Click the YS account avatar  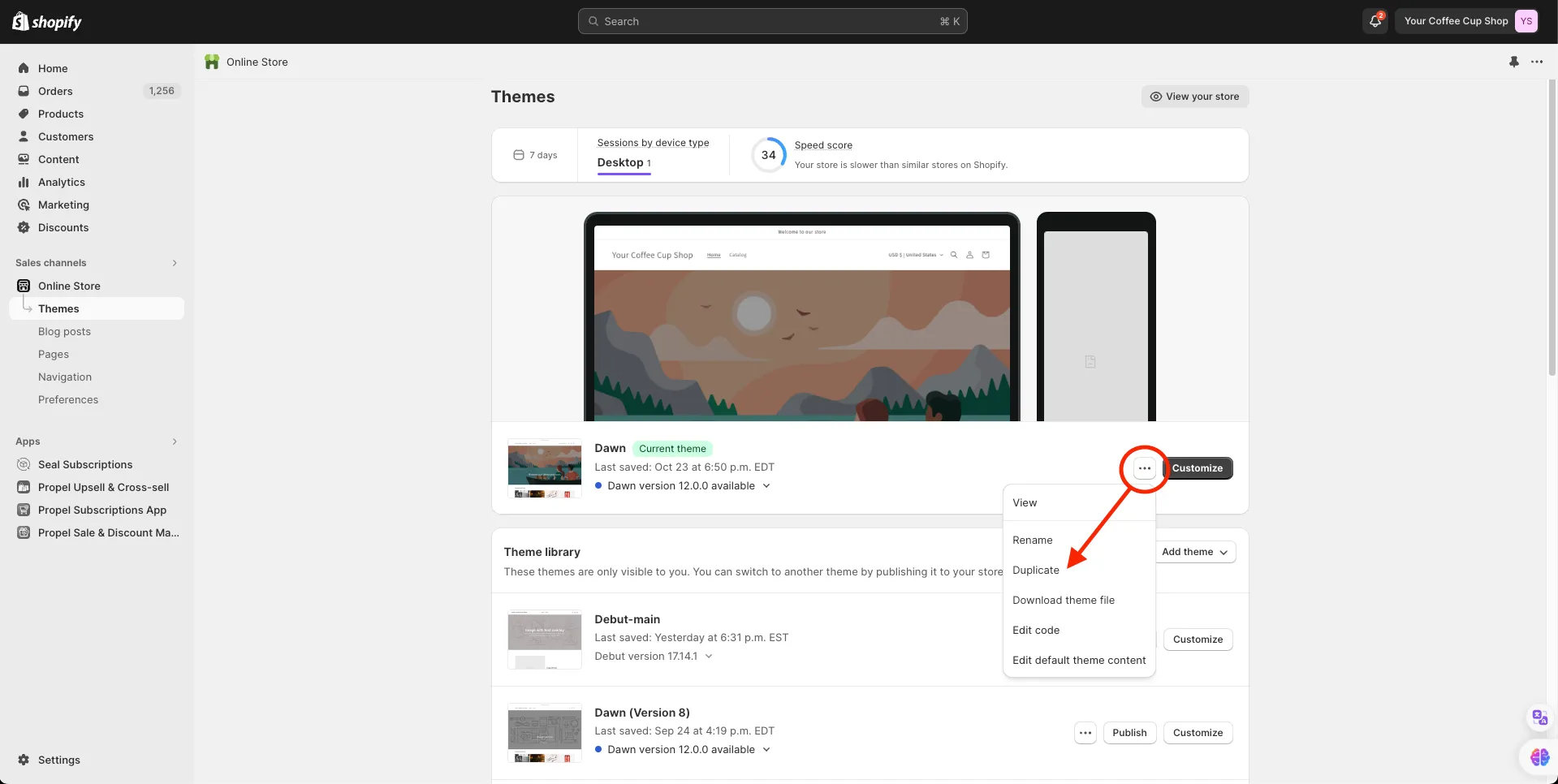click(1526, 21)
